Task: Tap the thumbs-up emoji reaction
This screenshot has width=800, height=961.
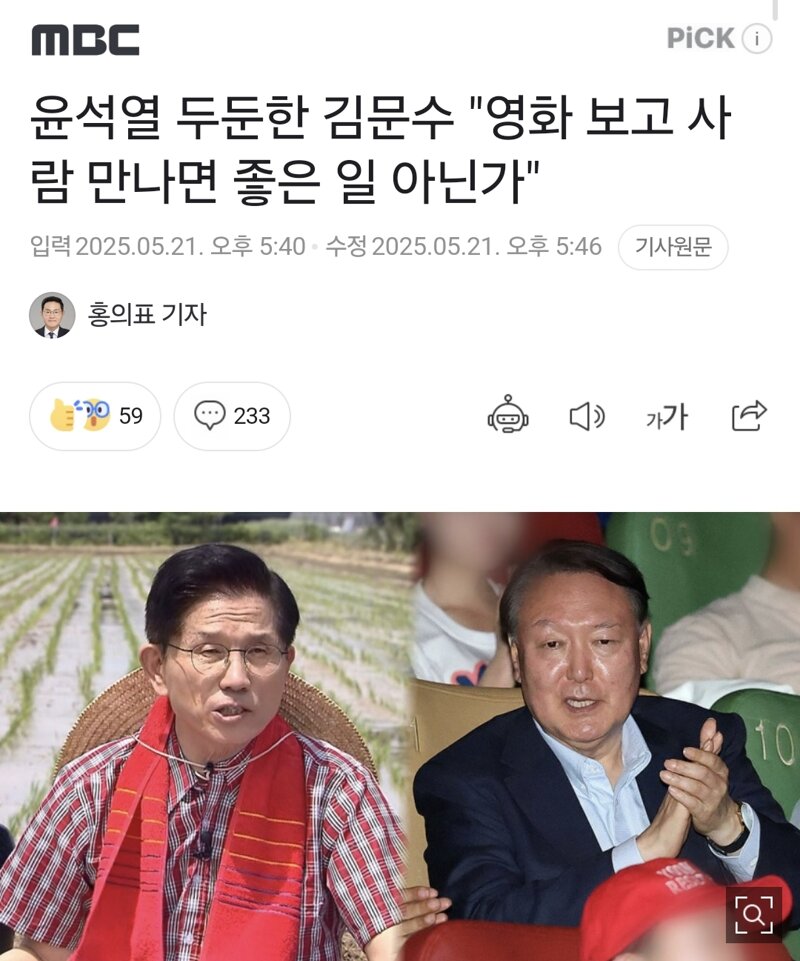Action: 62,416
